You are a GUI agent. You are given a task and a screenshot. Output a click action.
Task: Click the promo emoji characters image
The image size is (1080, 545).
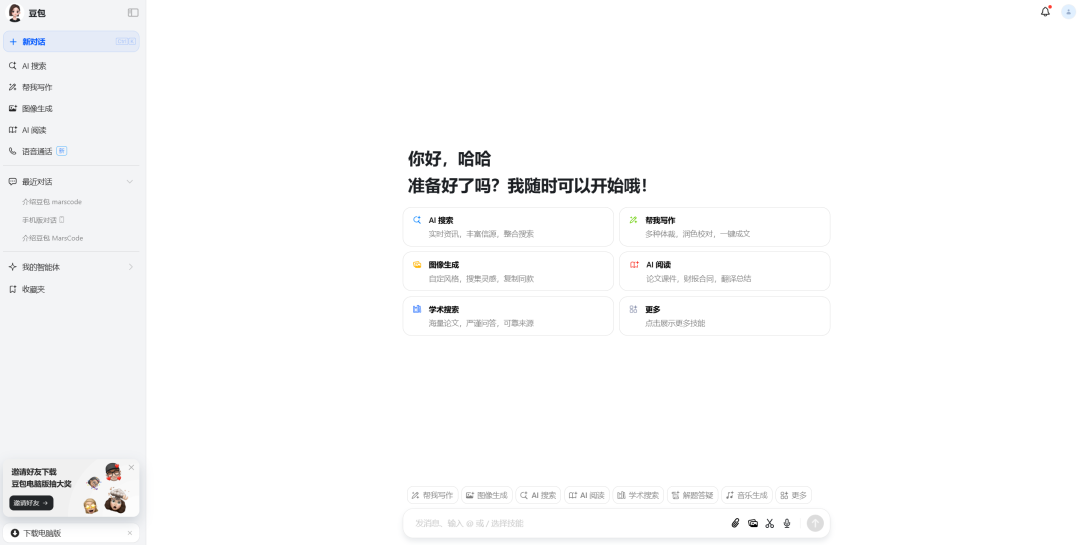(x=108, y=489)
